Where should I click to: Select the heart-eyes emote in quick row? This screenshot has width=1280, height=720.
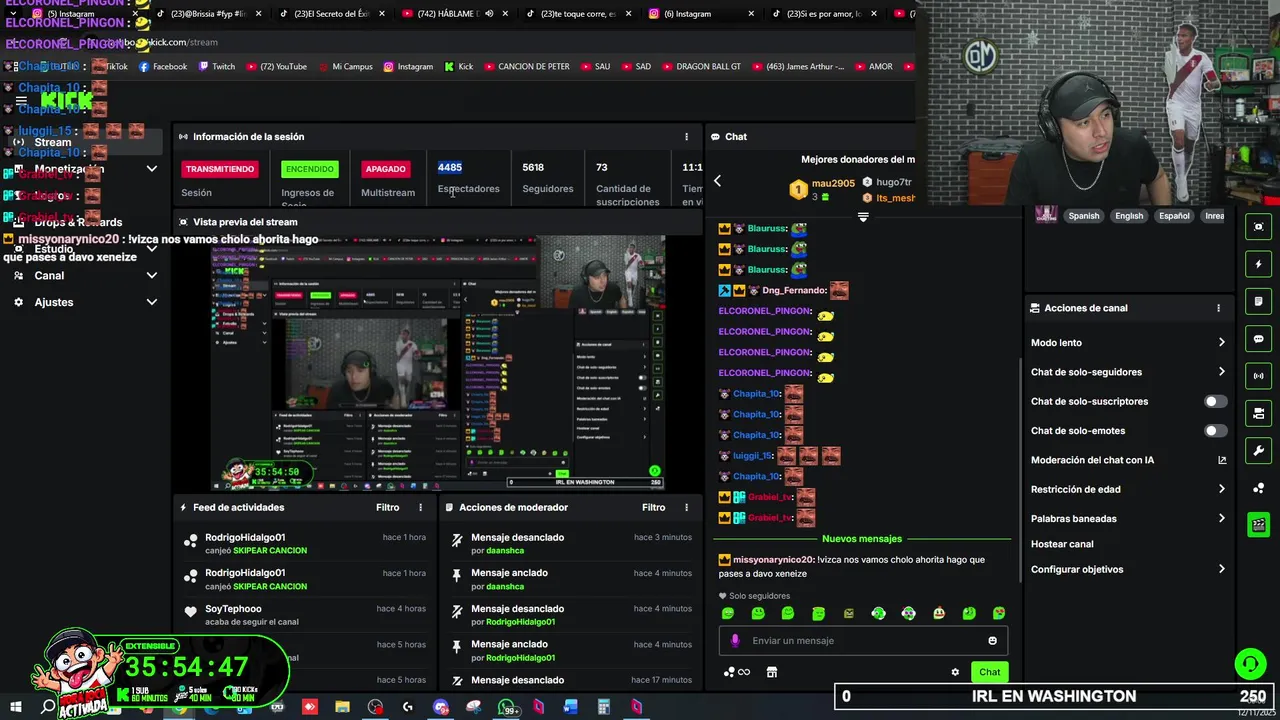tap(999, 613)
